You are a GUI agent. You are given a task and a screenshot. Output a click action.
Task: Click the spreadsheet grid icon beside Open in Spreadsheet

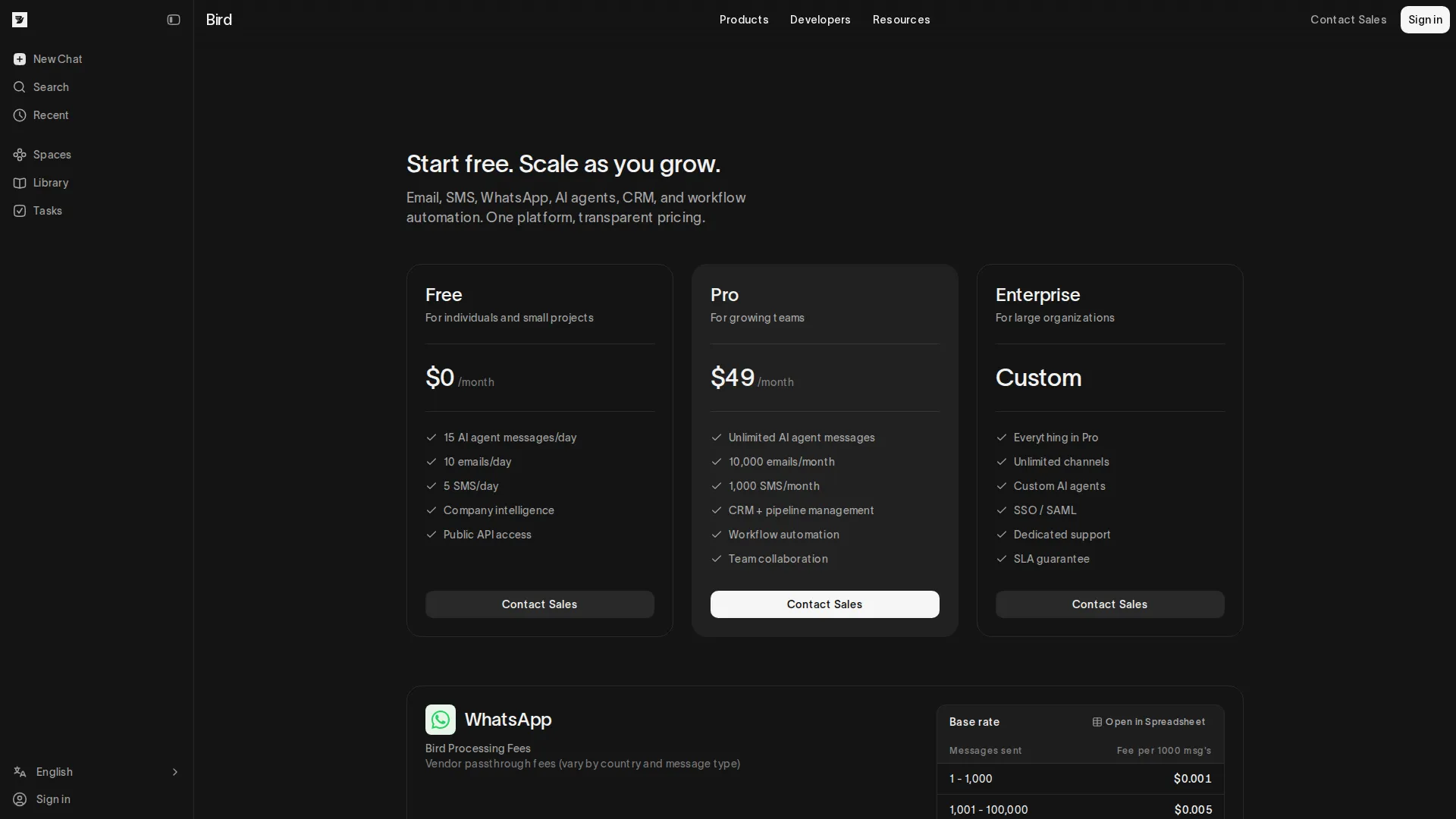1097,722
